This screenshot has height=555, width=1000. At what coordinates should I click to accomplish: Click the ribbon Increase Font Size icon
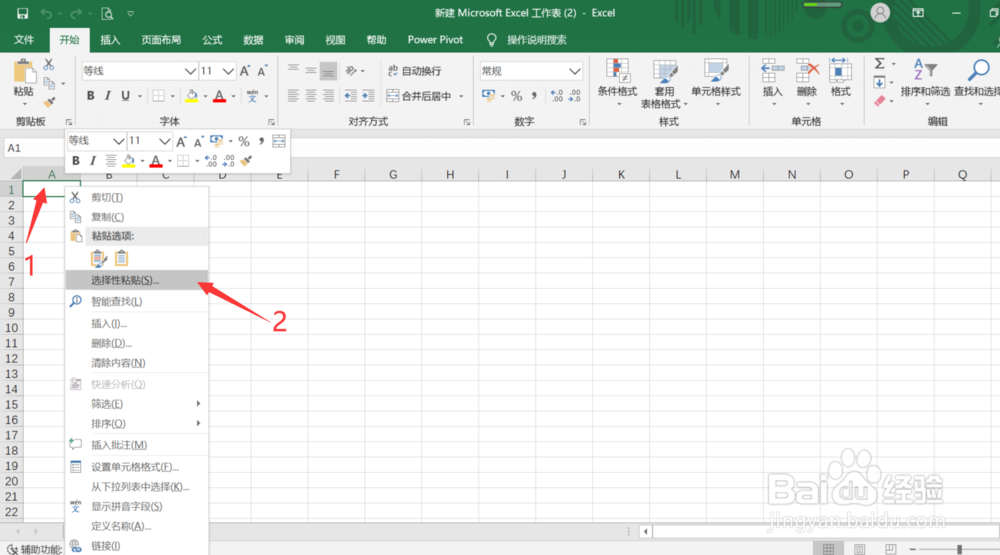coord(245,71)
